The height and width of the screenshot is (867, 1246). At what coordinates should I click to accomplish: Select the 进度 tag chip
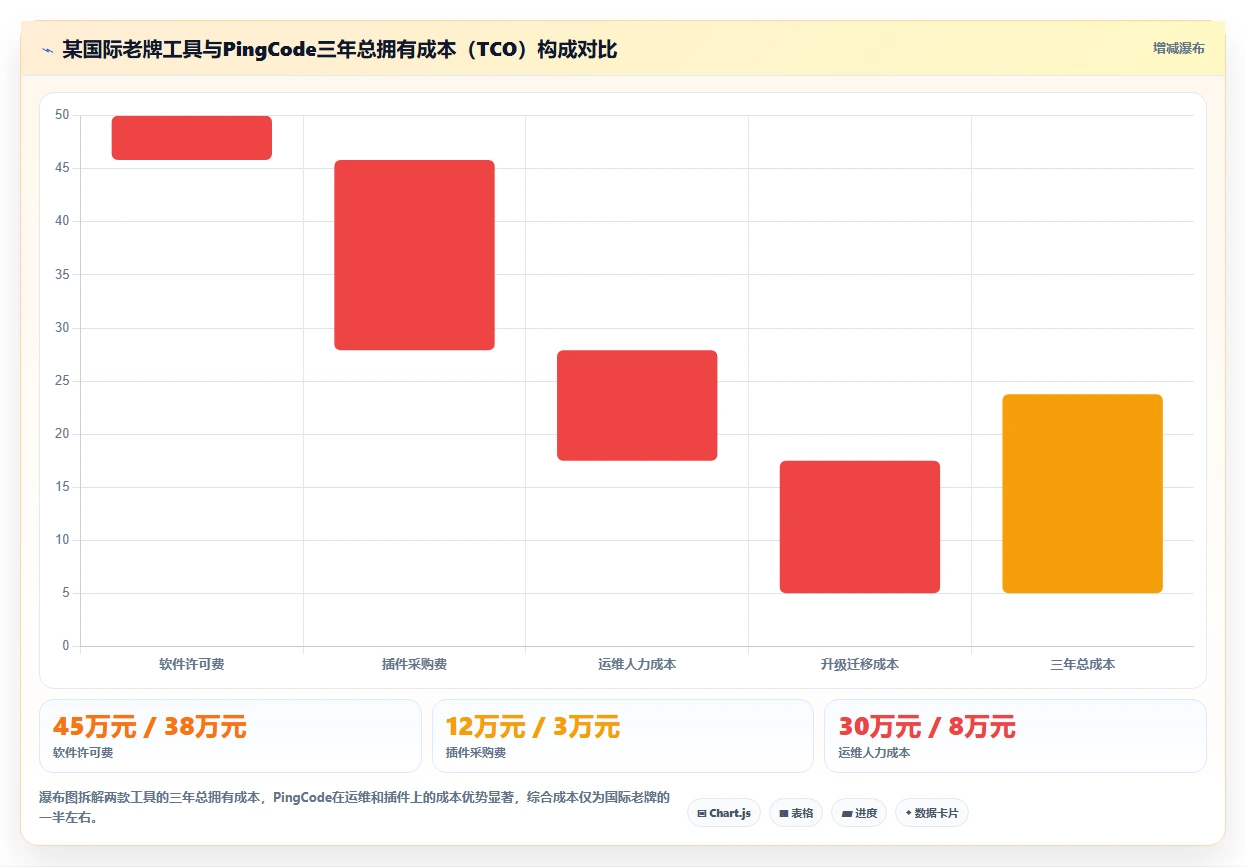[x=859, y=813]
